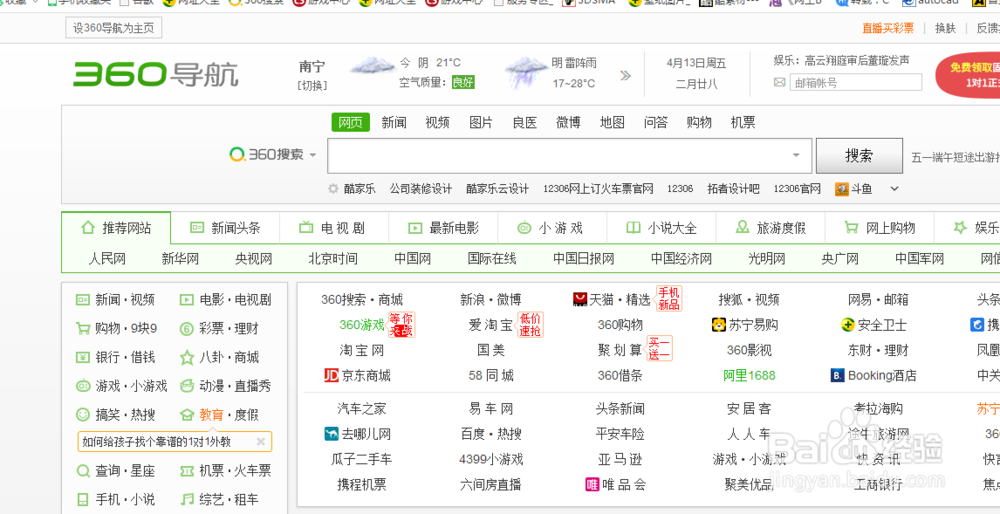Click the cart icon beside 购物·9块9
Screen dimensions: 1000x514
(83, 329)
